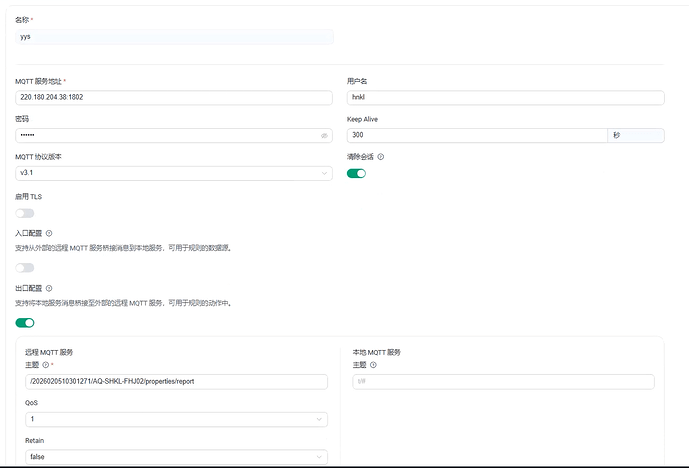Toggle the 清除会话 switch off
This screenshot has width=689, height=468.
click(x=356, y=173)
